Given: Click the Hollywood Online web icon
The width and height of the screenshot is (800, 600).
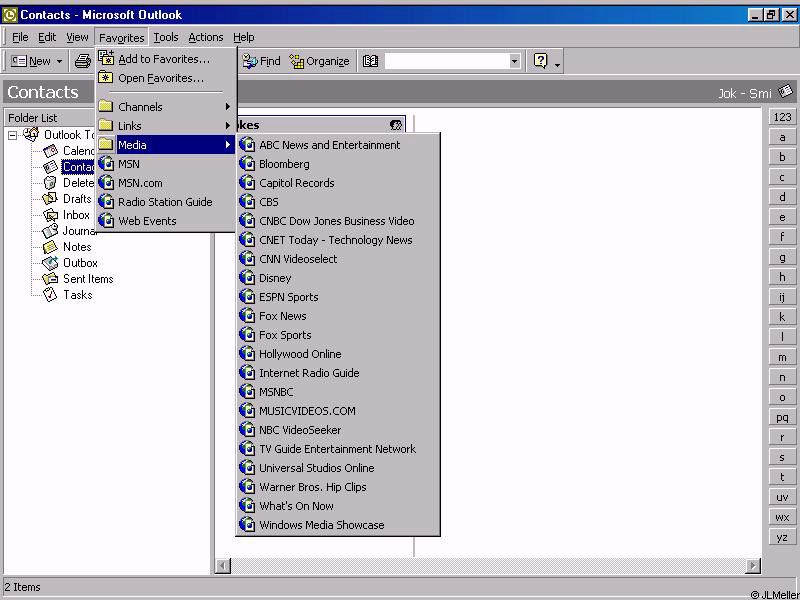Looking at the screenshot, I should click(x=247, y=354).
